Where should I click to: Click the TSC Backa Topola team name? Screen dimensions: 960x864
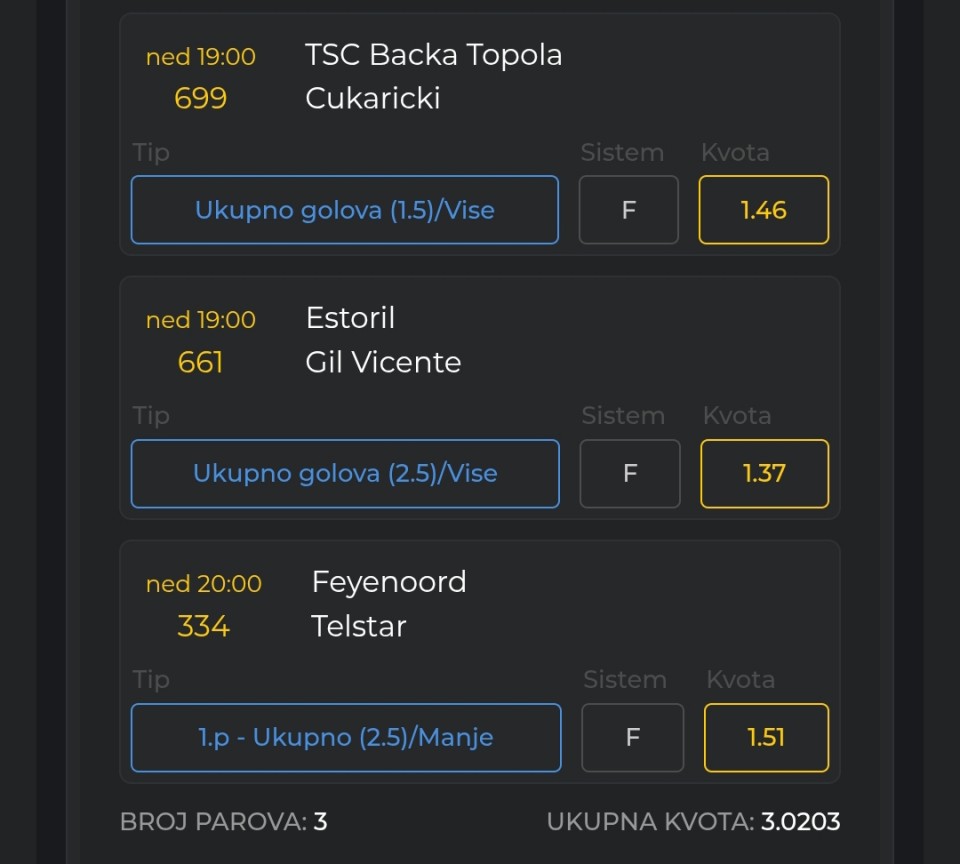433,55
